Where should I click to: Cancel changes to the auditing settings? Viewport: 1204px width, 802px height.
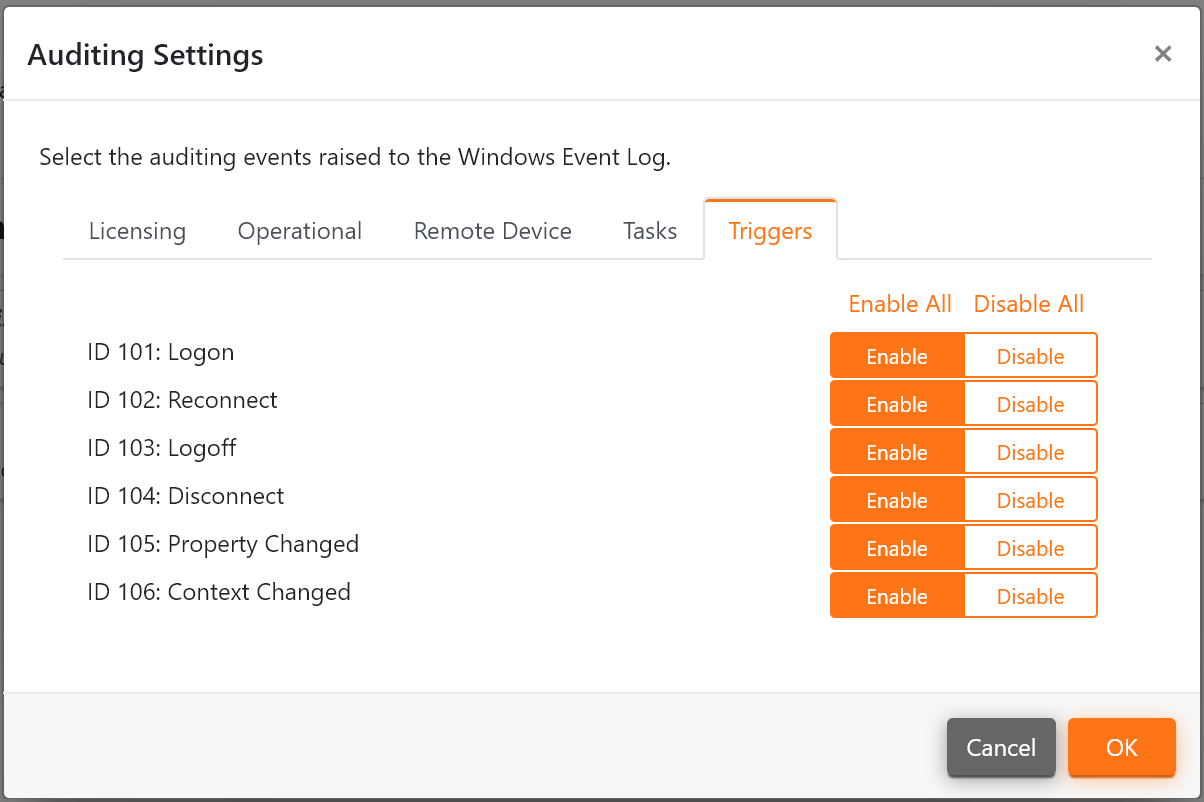tap(1001, 747)
